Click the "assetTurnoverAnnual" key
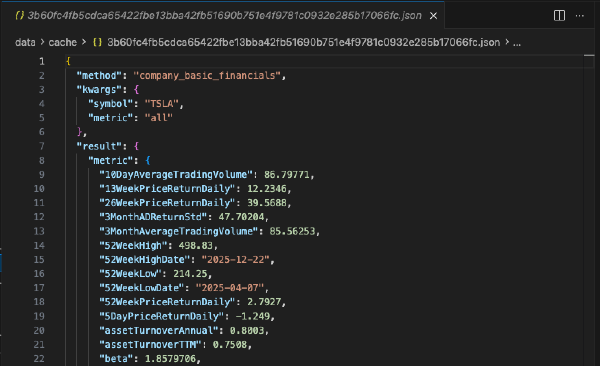Screen dimensions: 600x366 (159, 330)
